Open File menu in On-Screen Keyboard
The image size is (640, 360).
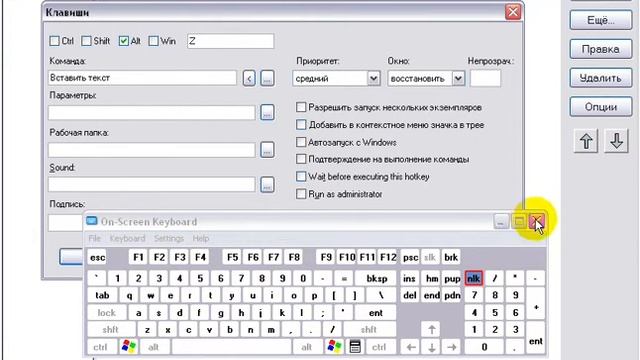pyautogui.click(x=94, y=238)
